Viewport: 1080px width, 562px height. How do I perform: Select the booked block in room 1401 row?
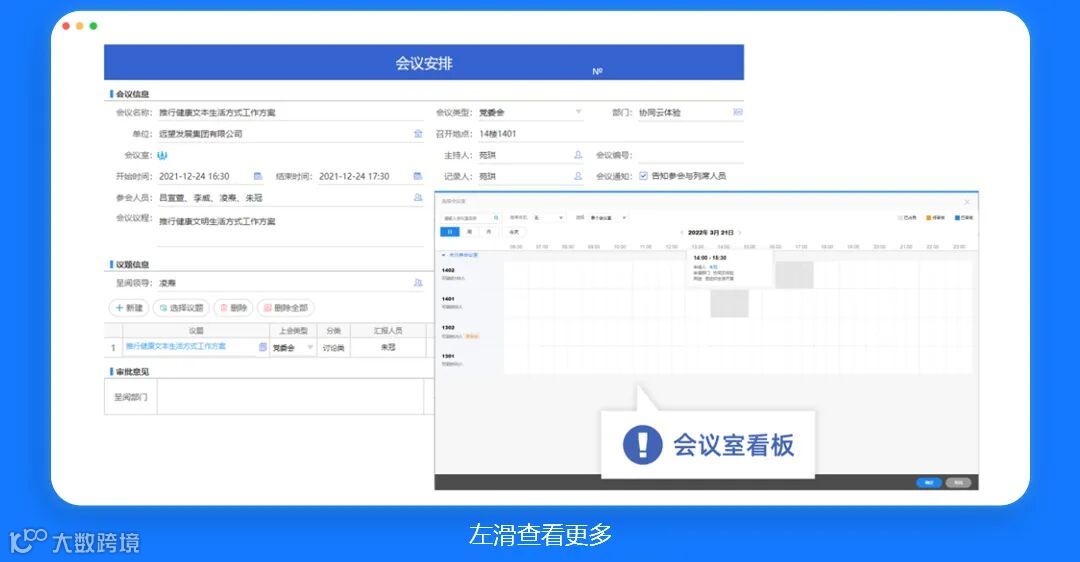click(x=729, y=304)
